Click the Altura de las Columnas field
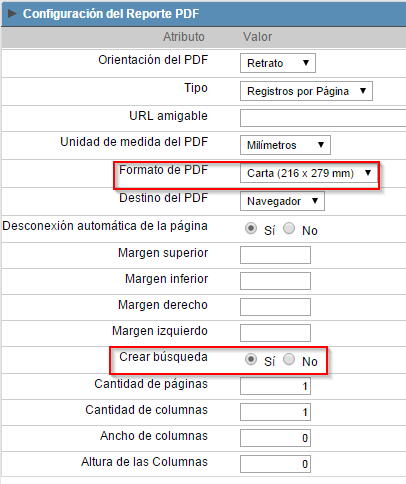 (275, 464)
